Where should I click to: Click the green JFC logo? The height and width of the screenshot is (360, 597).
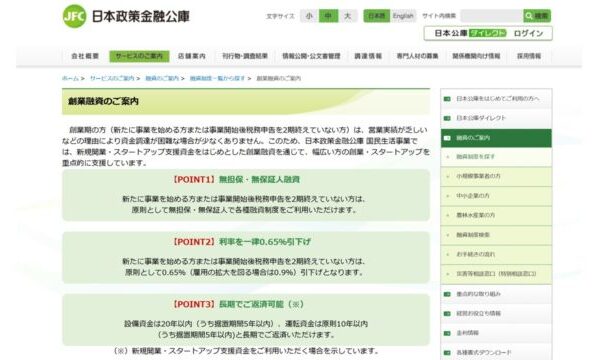click(x=74, y=16)
